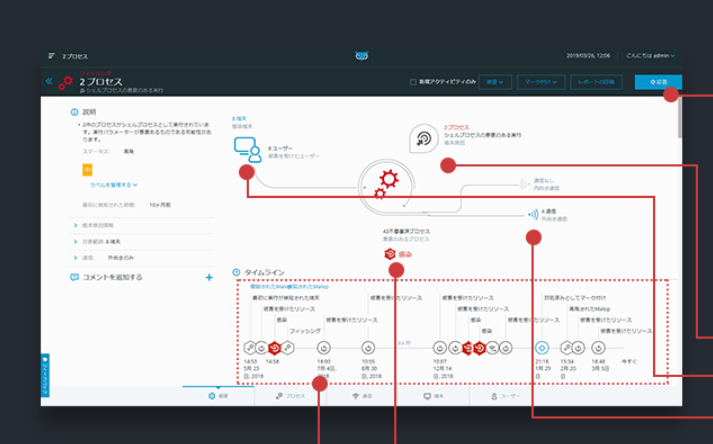The height and width of the screenshot is (444, 713).
Task: Collapse panel with double-chevron back icon
Action: click(x=49, y=82)
